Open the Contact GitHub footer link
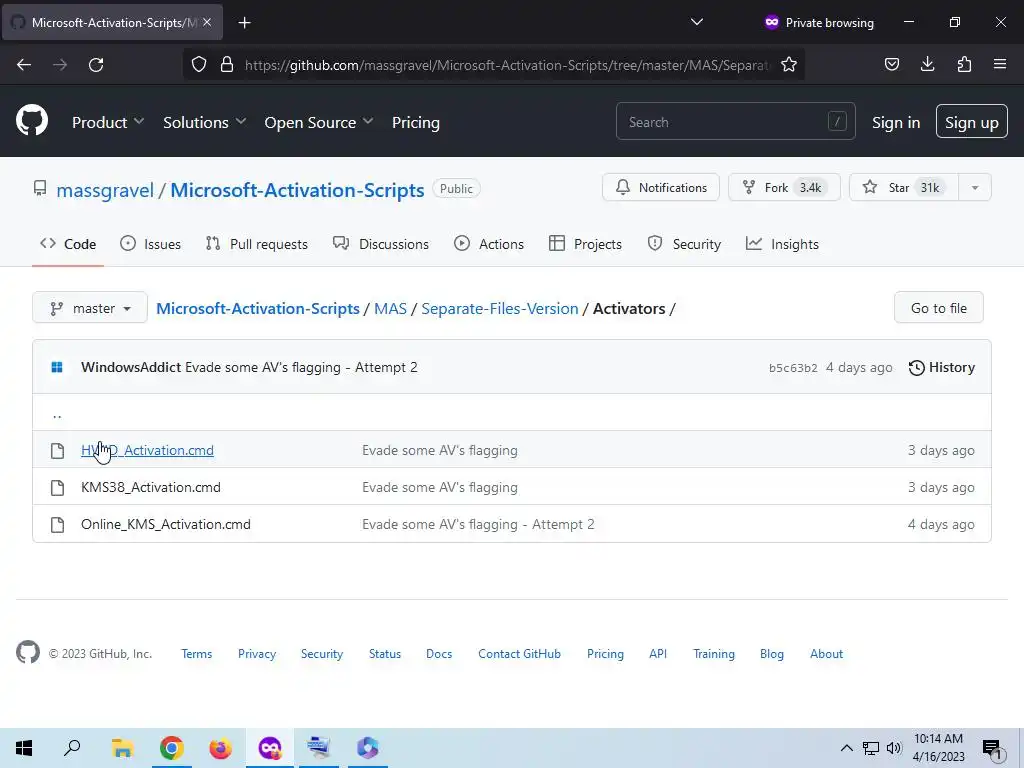This screenshot has height=768, width=1024. click(x=519, y=654)
